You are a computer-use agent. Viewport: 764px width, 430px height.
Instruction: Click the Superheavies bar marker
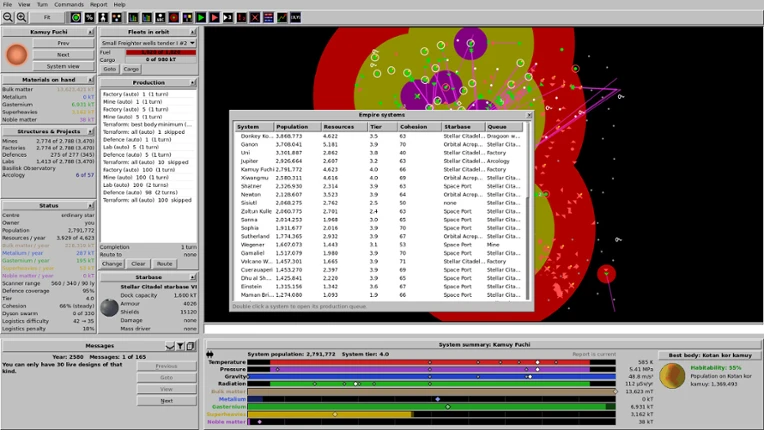coord(335,414)
